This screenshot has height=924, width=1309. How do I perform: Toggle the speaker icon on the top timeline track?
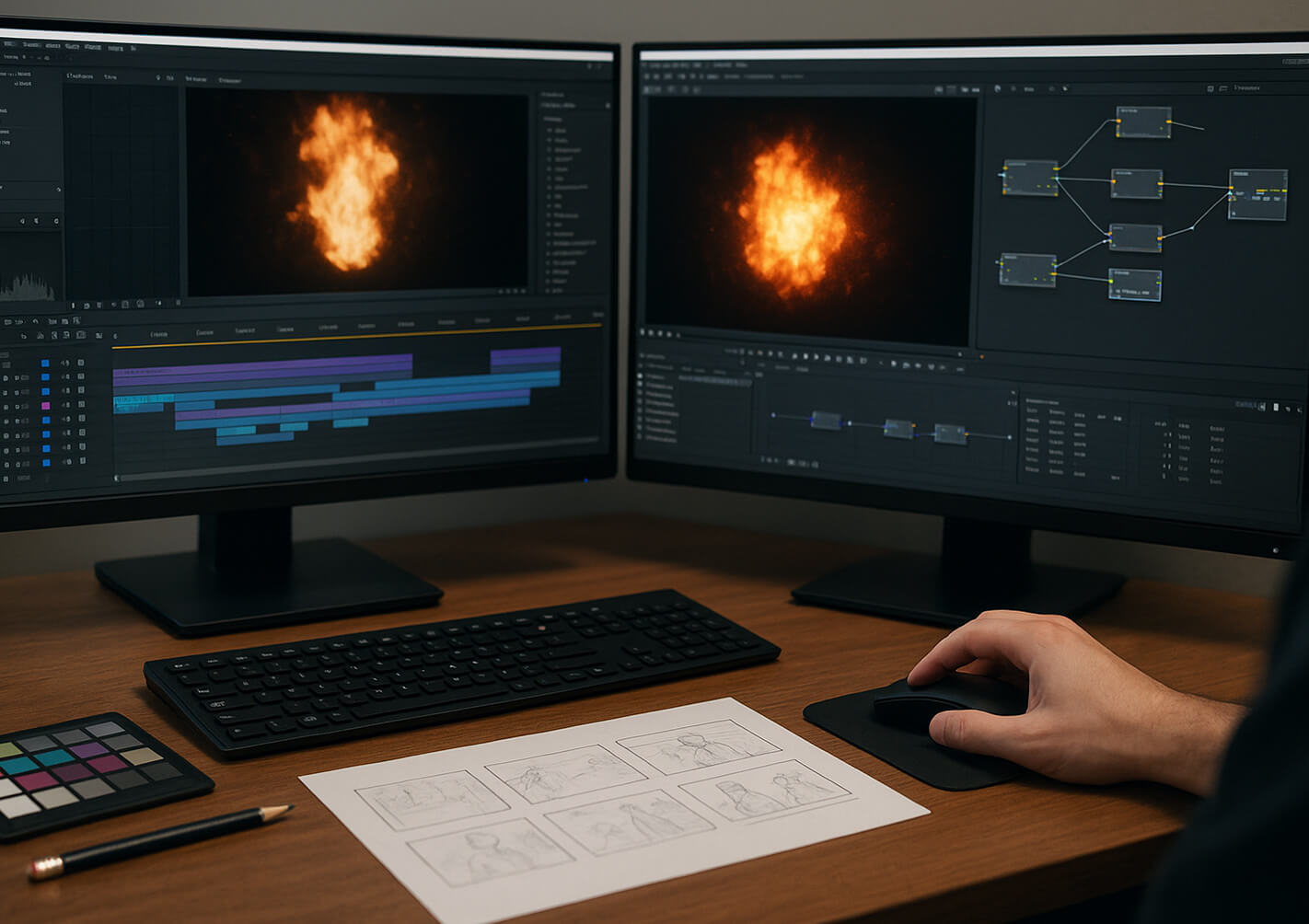(64, 364)
